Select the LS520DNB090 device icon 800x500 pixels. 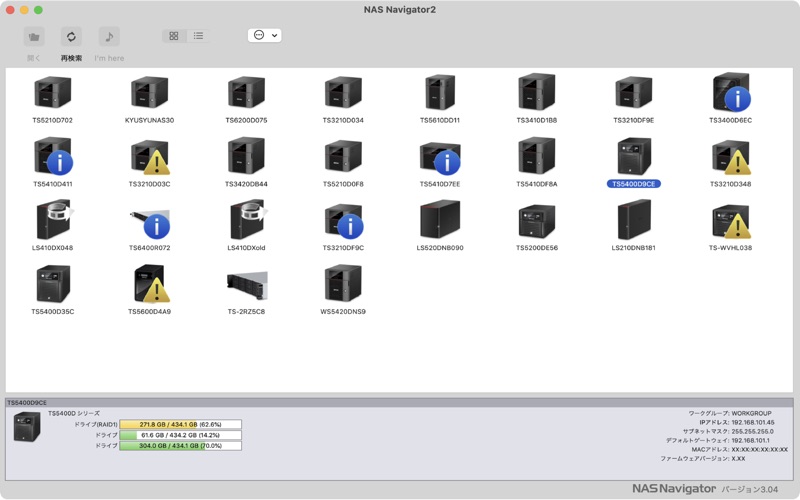[x=440, y=219]
